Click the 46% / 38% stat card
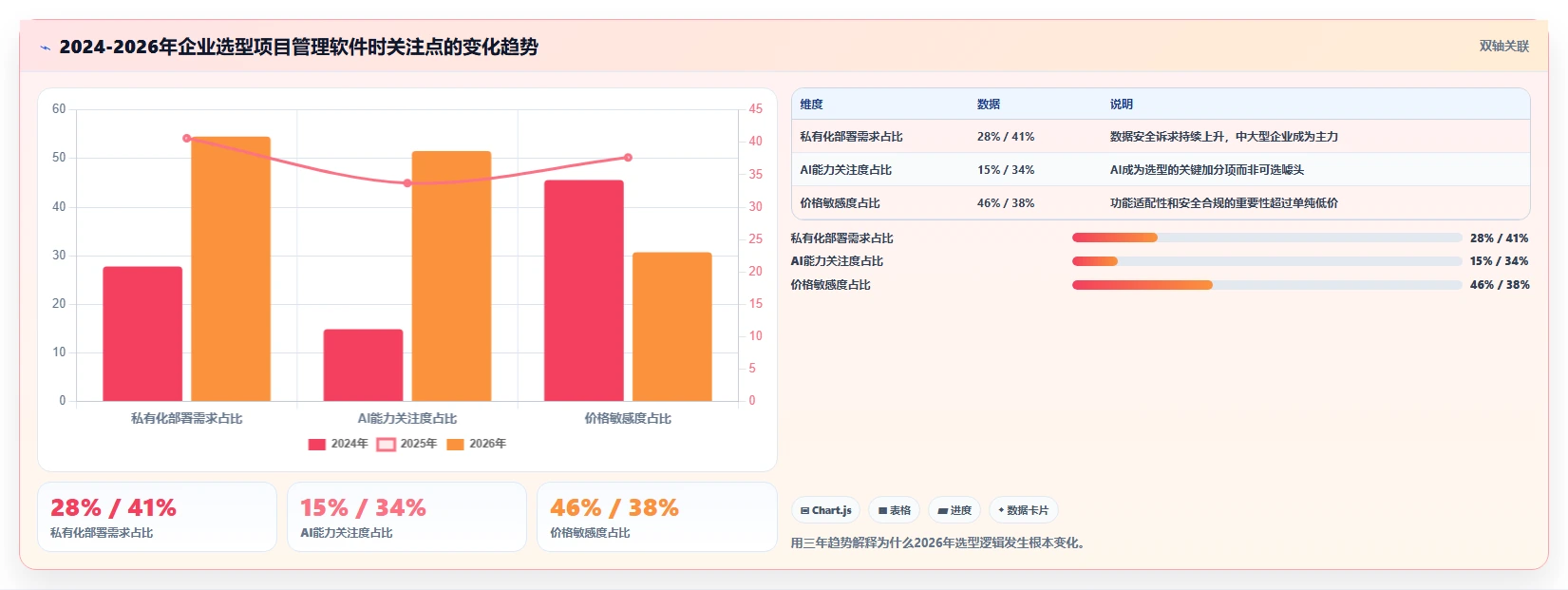1568x590 pixels. [656, 517]
